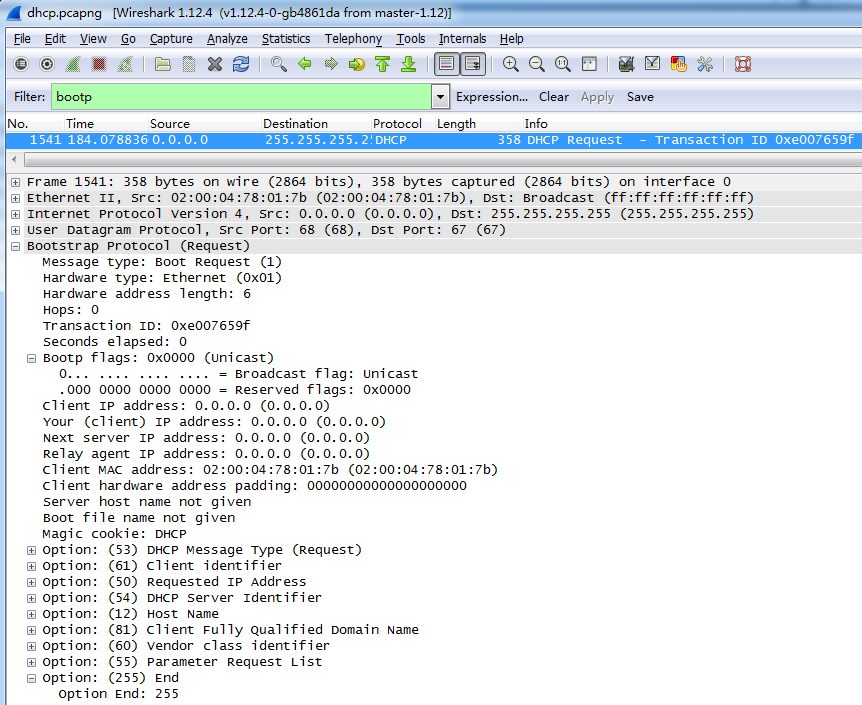Open the Capture menu

(171, 39)
